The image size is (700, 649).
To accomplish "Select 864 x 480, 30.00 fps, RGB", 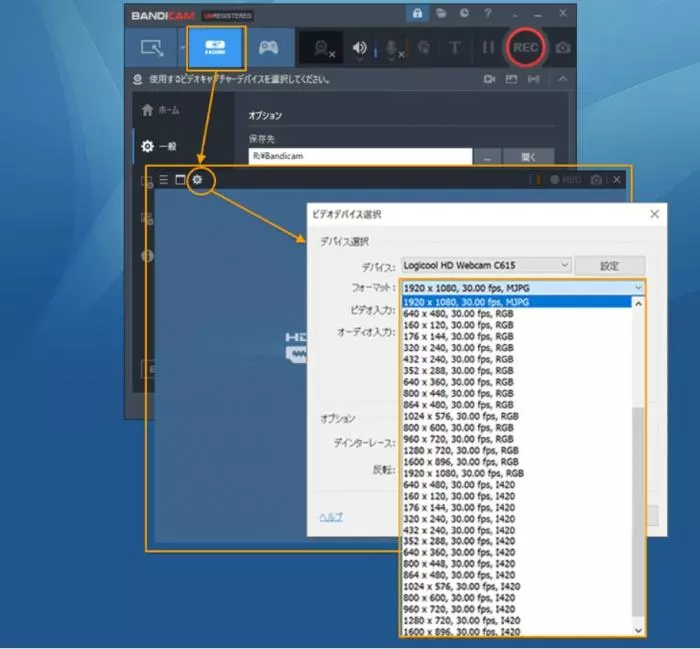I will [x=517, y=405].
